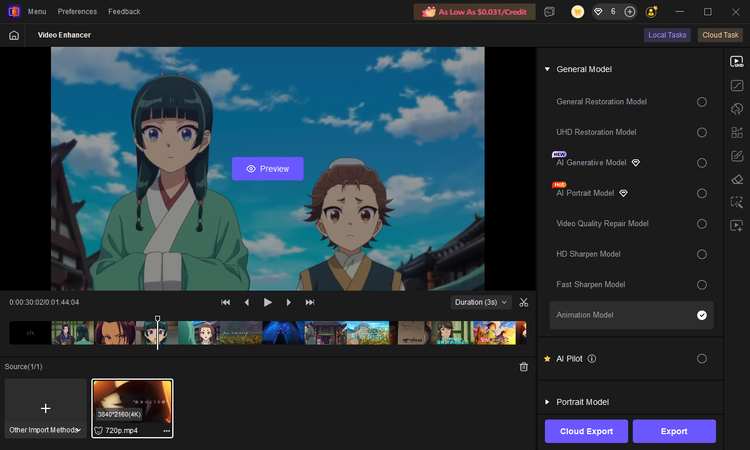The width and height of the screenshot is (750, 450).
Task: Open the screen layout icon in title bar
Action: pos(549,11)
